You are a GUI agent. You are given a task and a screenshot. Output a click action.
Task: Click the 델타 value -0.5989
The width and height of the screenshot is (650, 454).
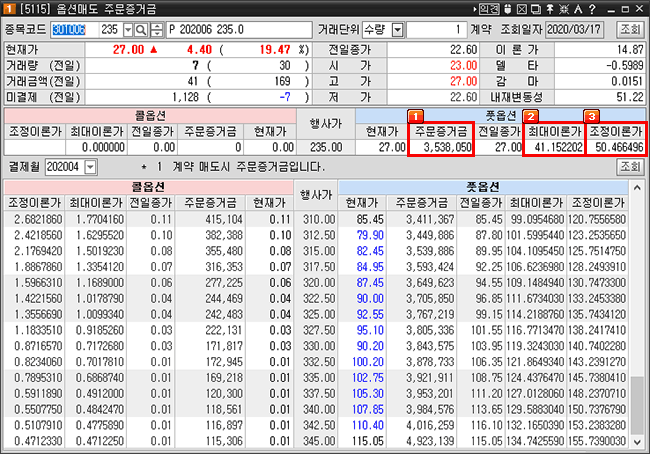click(625, 66)
